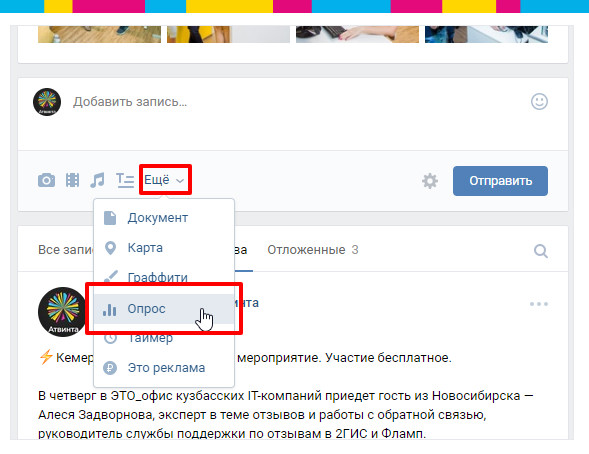Attach a video with the film icon
589x454 pixels.
(72, 180)
